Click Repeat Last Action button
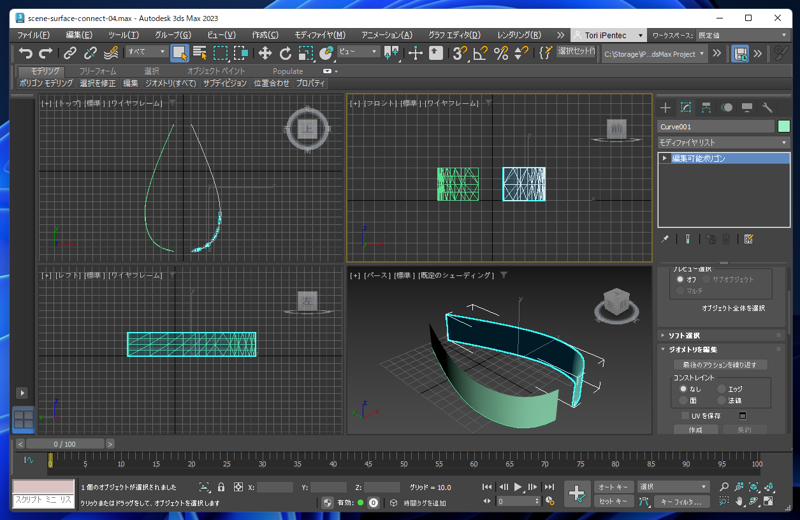Screen dimensions: 800x520 click(x=719, y=364)
